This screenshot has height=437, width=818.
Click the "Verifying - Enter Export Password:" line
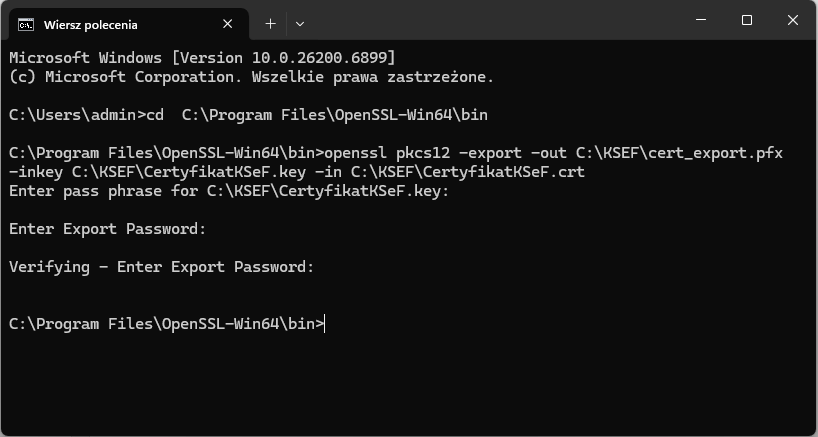[x=161, y=267]
